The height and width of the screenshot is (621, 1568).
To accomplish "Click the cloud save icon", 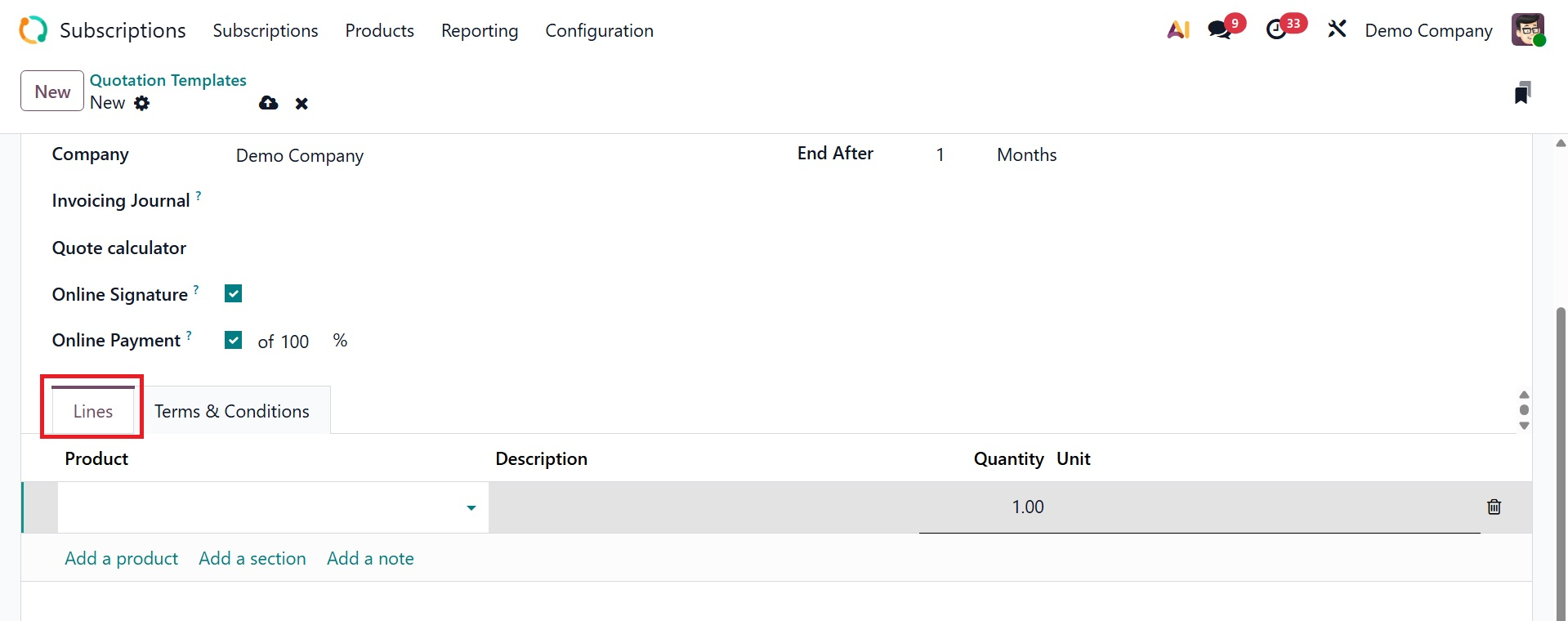I will (x=268, y=103).
